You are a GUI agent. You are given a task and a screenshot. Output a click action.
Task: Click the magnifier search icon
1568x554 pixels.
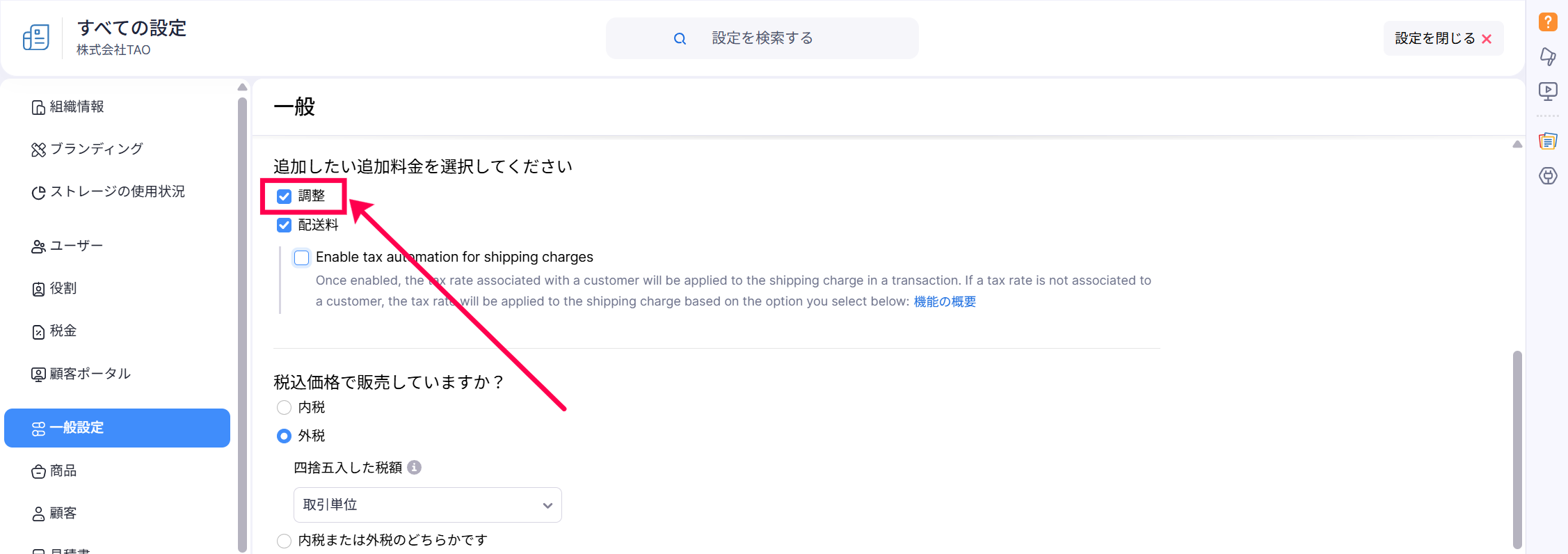pyautogui.click(x=680, y=39)
